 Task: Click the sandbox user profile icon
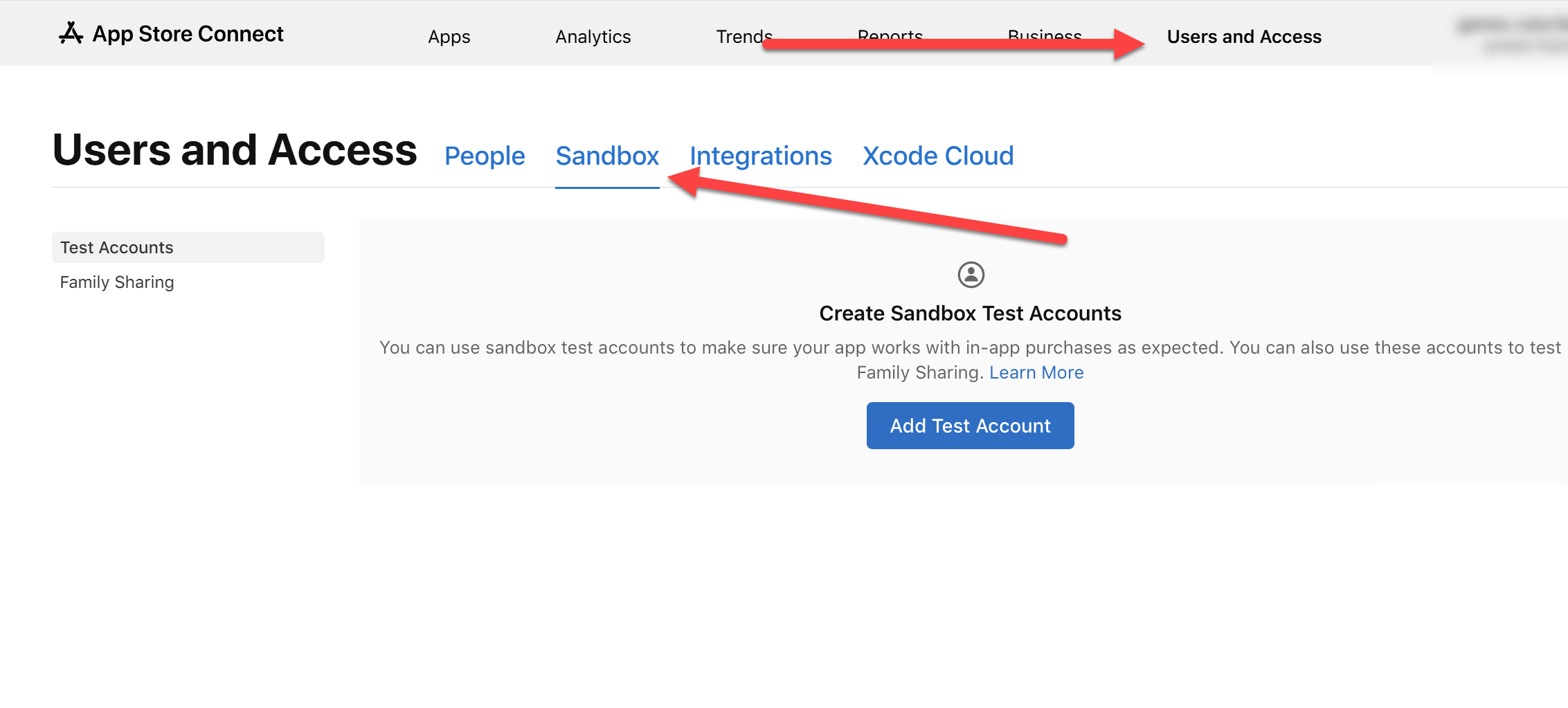971,275
